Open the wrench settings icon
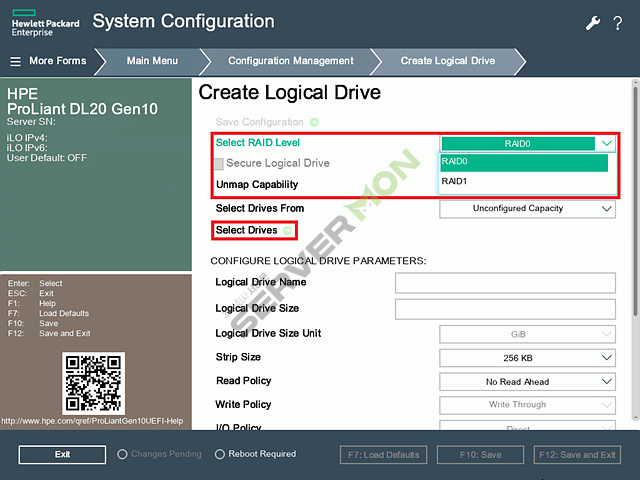Viewport: 640px width, 480px height. (593, 23)
